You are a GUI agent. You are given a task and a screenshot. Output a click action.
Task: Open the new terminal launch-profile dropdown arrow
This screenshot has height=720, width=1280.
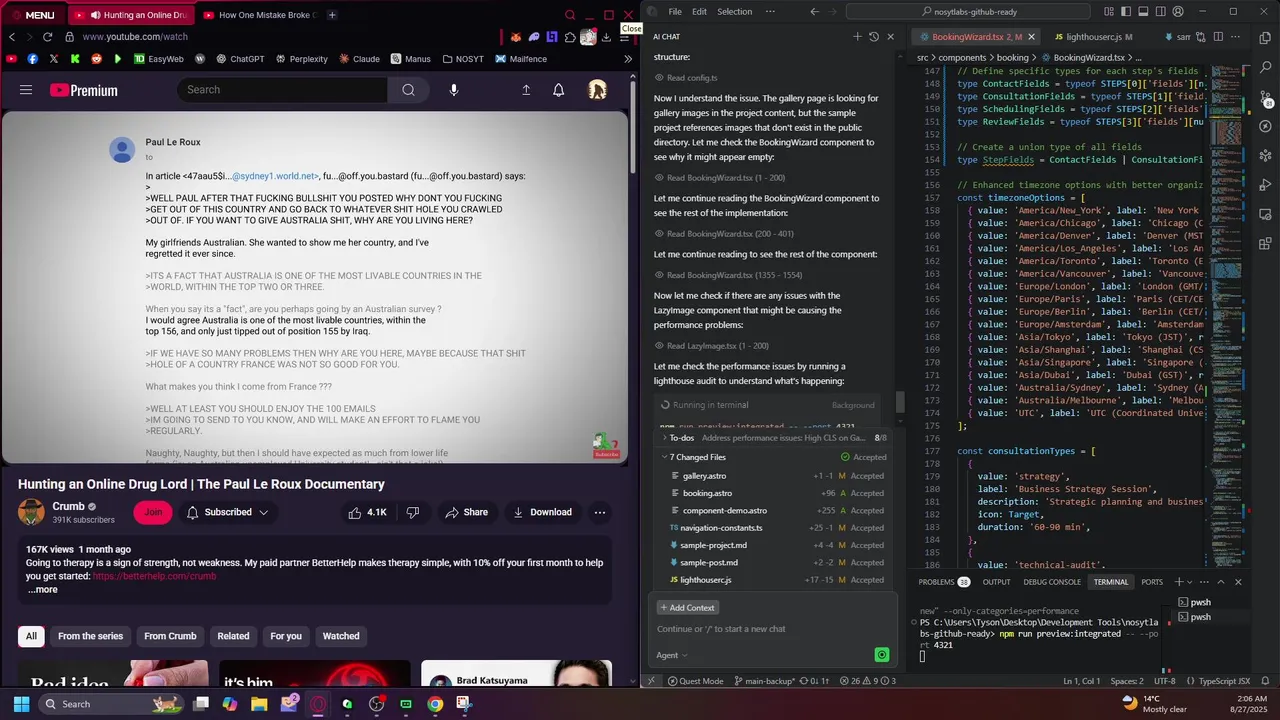(1190, 582)
